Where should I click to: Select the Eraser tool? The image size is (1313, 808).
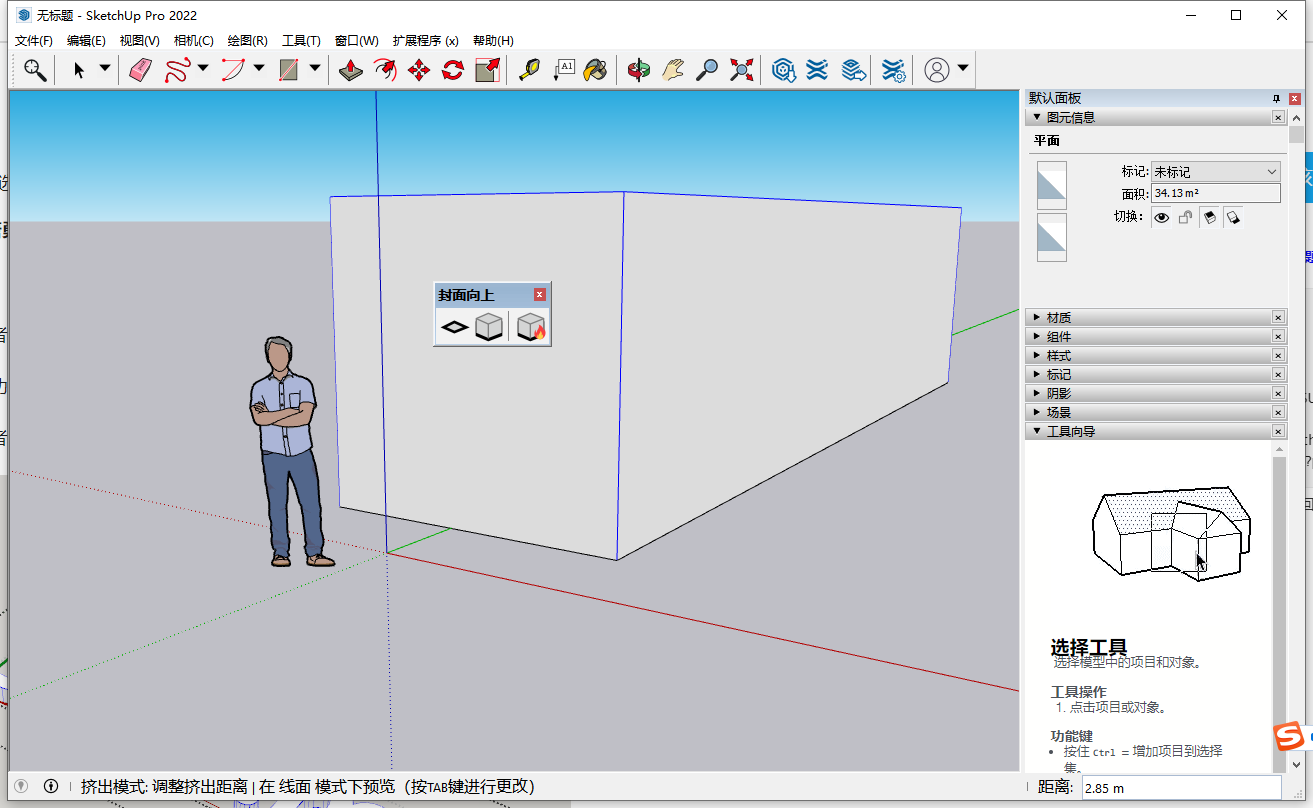tap(140, 69)
